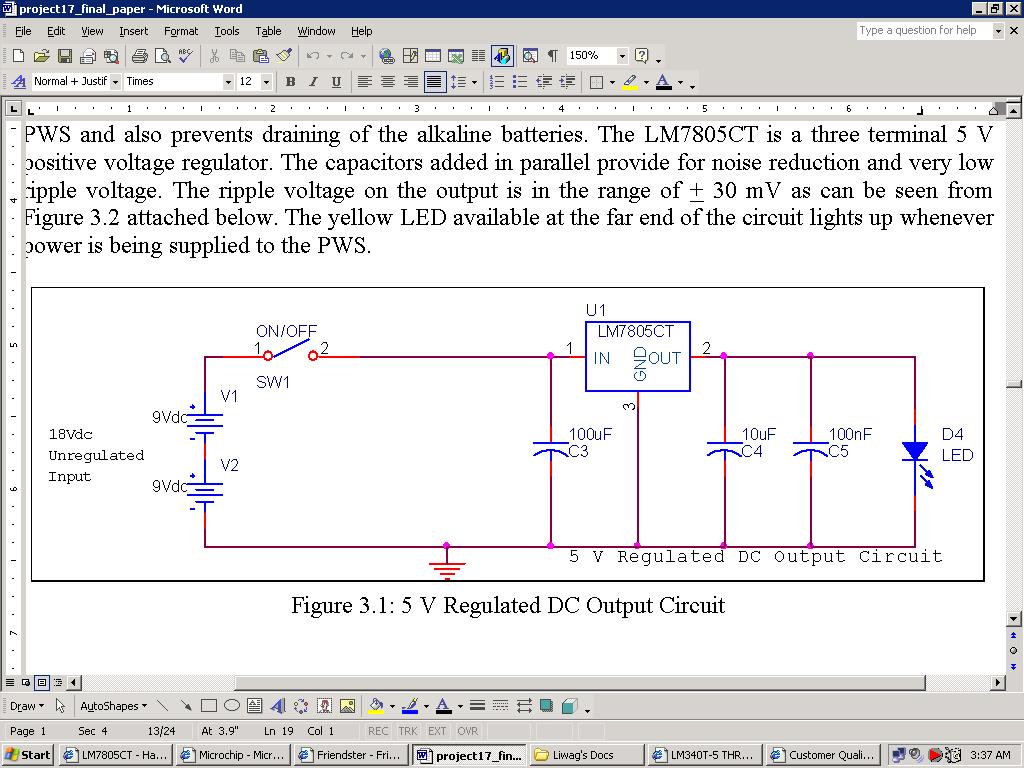Print the document using the printer icon

coord(140,56)
